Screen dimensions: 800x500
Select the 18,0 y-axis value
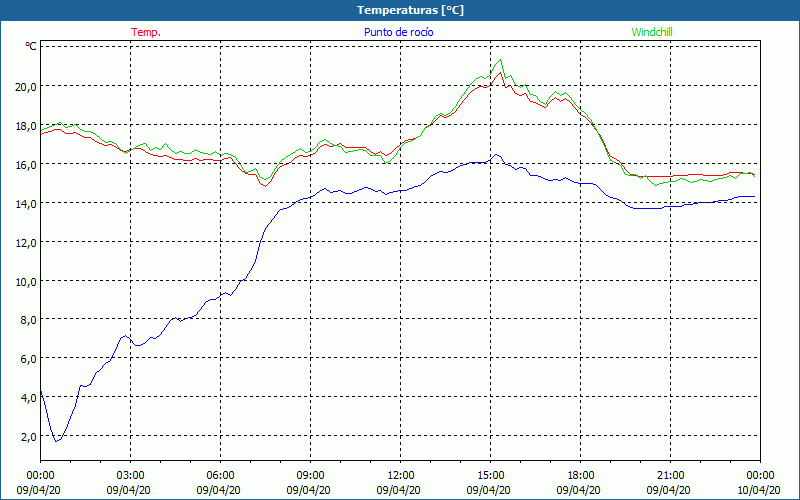pyautogui.click(x=26, y=126)
